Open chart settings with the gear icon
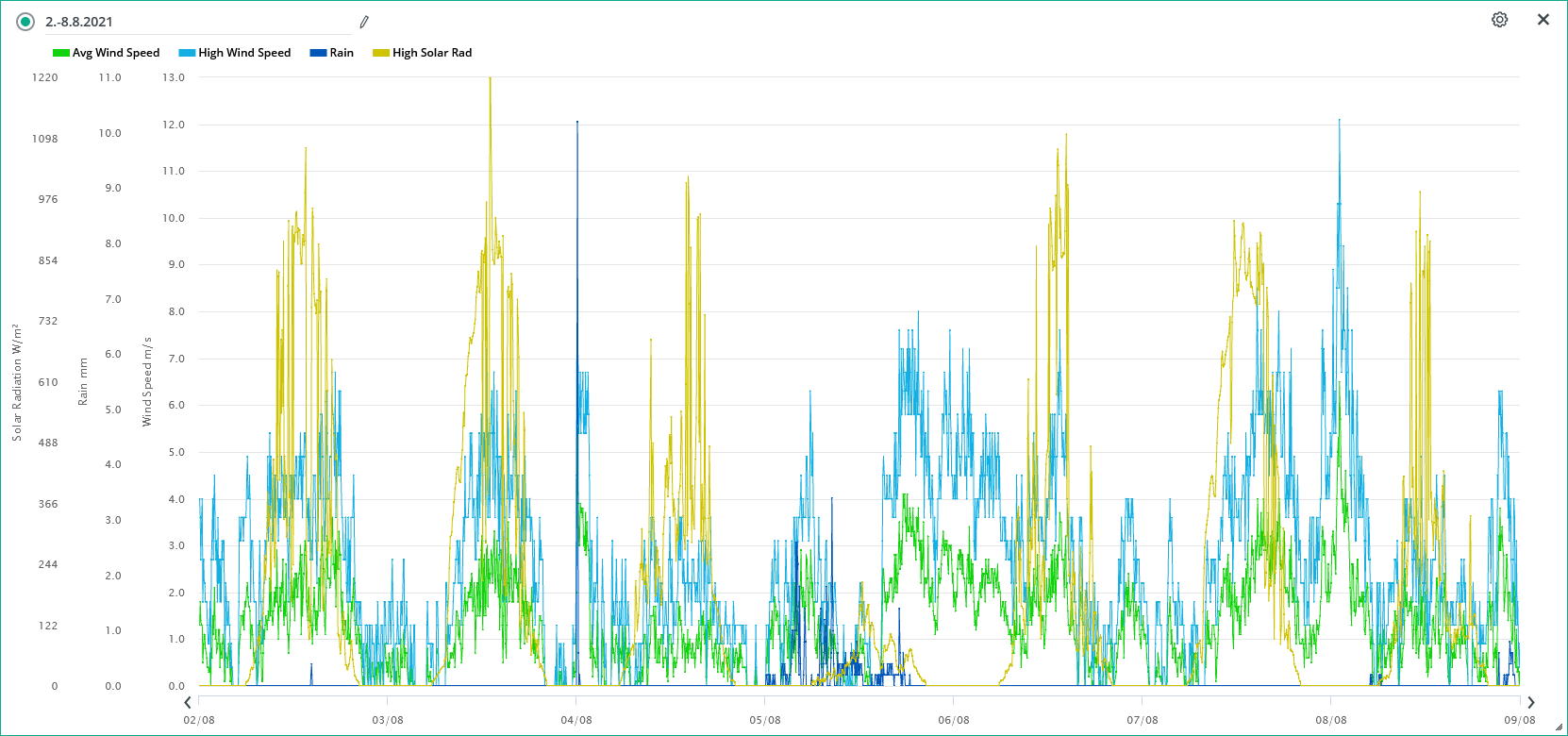Screen dimensions: 1568x736 click(1499, 20)
